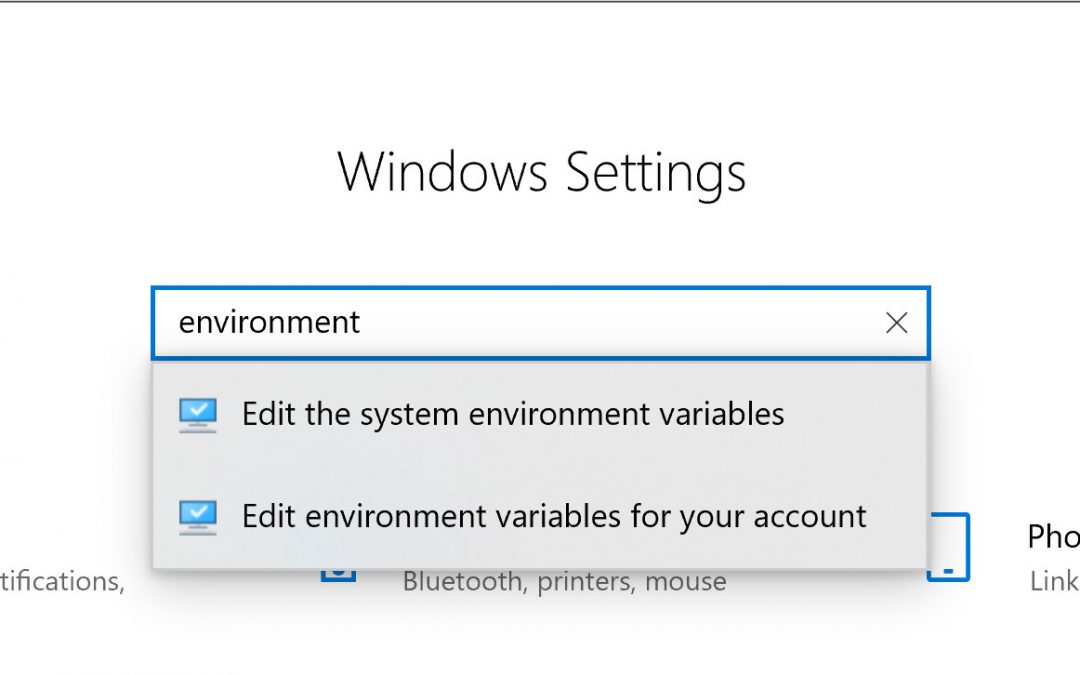
Task: Choose "Edit environment variables for your account" suggestion
Action: pyautogui.click(x=553, y=516)
